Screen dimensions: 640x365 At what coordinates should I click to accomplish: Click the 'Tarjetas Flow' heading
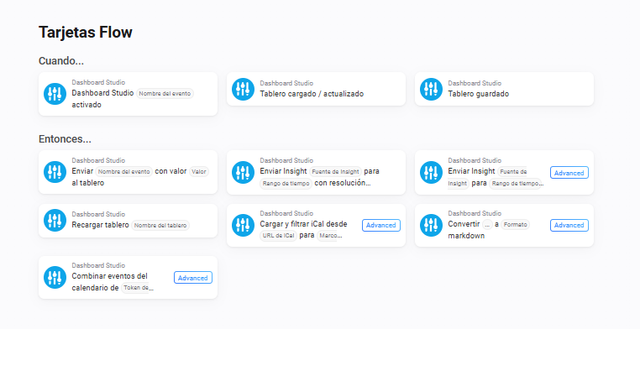[85, 32]
